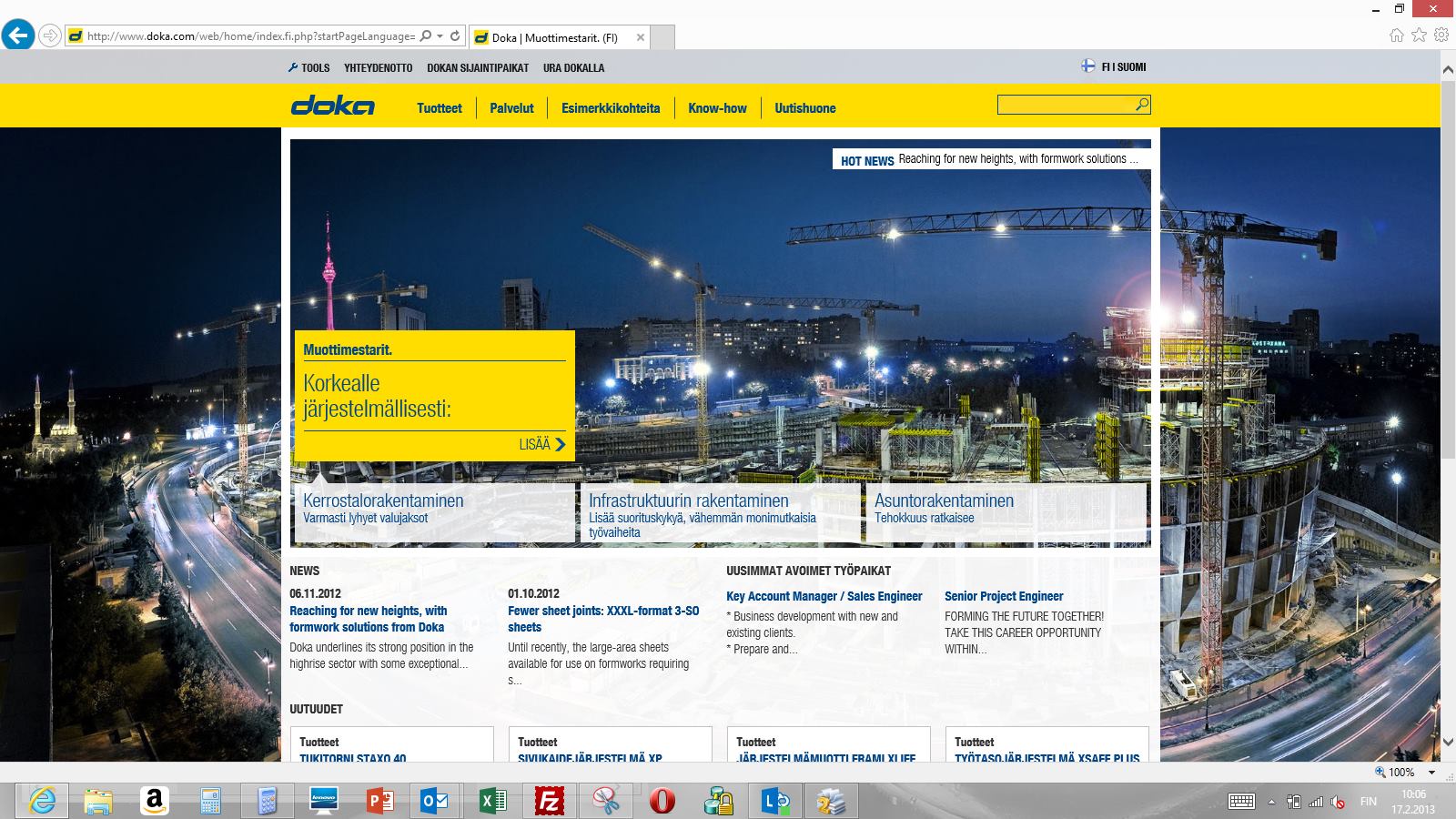Open taskbar clock showing 10:06

tap(1413, 801)
